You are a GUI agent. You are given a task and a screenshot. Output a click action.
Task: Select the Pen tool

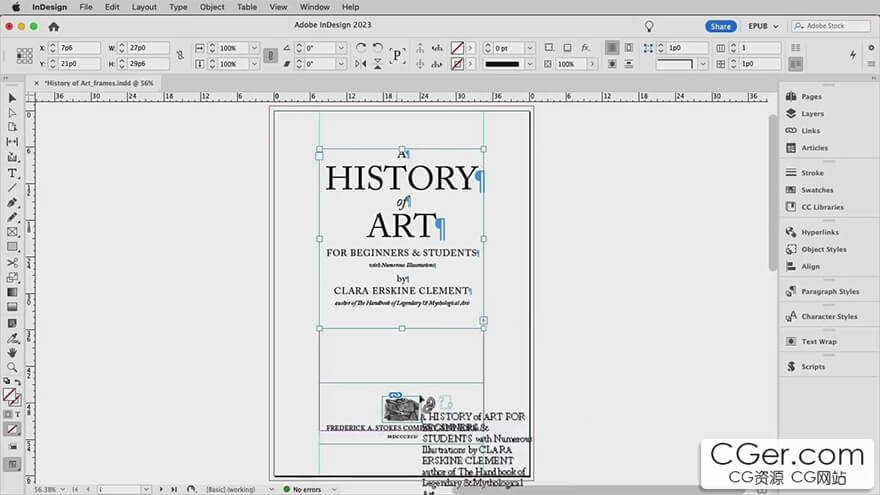(12, 203)
